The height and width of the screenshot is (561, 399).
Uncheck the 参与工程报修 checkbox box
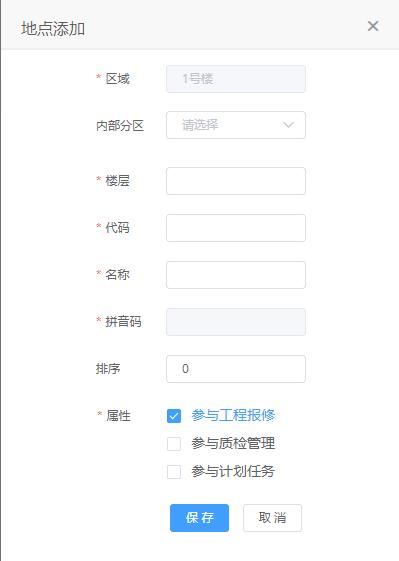point(174,416)
